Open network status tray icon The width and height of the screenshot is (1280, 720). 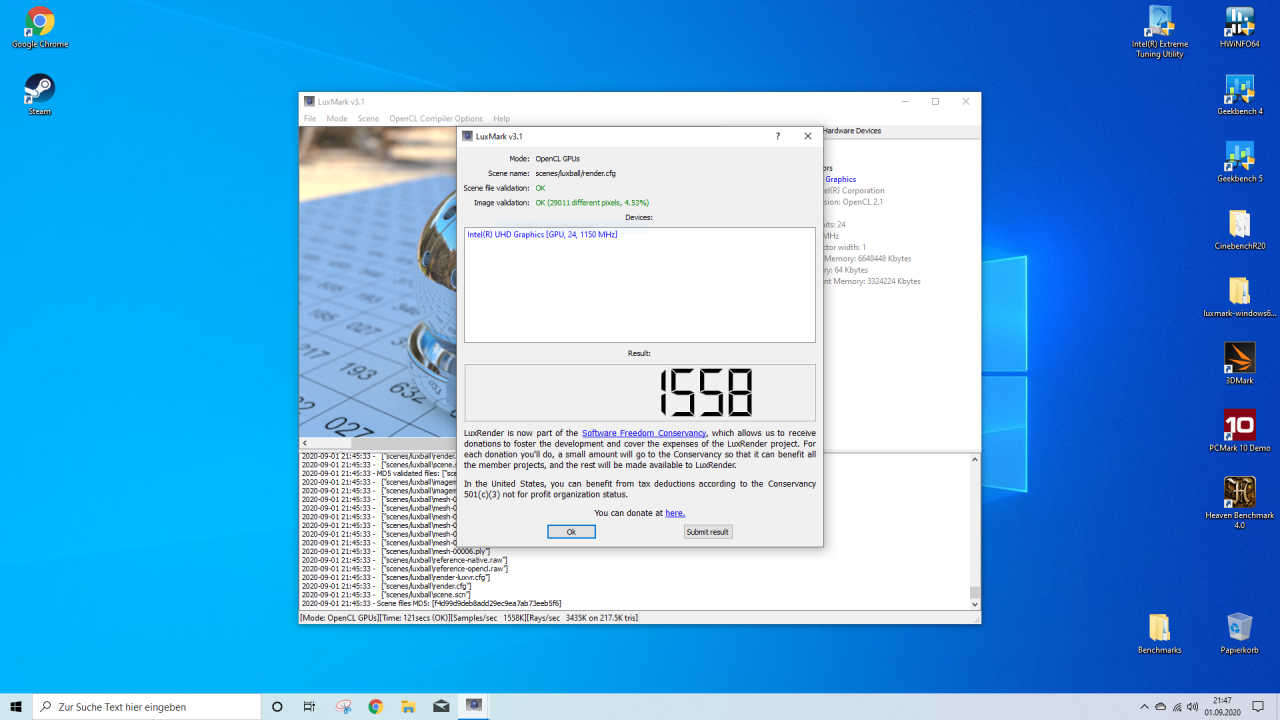point(1177,706)
